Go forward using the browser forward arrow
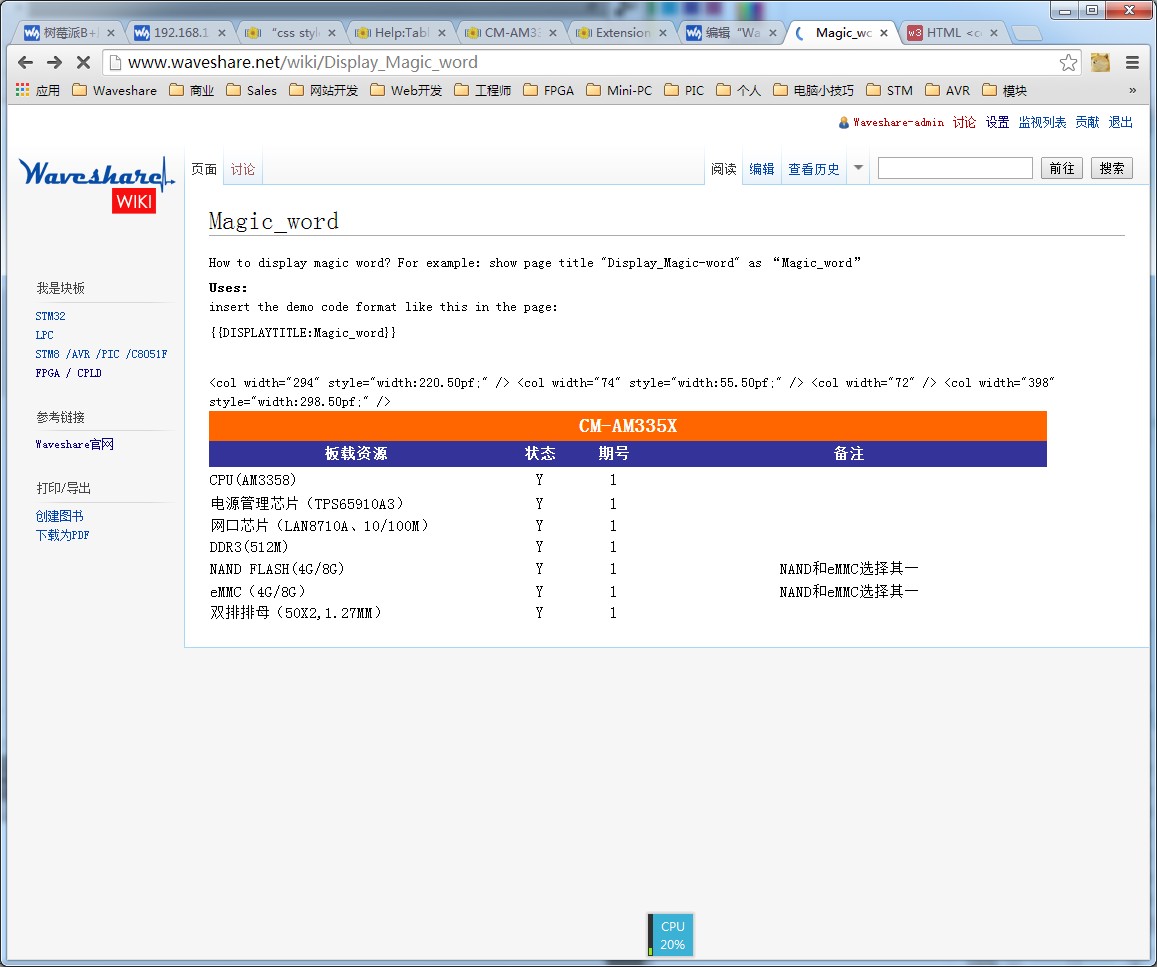This screenshot has height=967, width=1157. tap(55, 63)
